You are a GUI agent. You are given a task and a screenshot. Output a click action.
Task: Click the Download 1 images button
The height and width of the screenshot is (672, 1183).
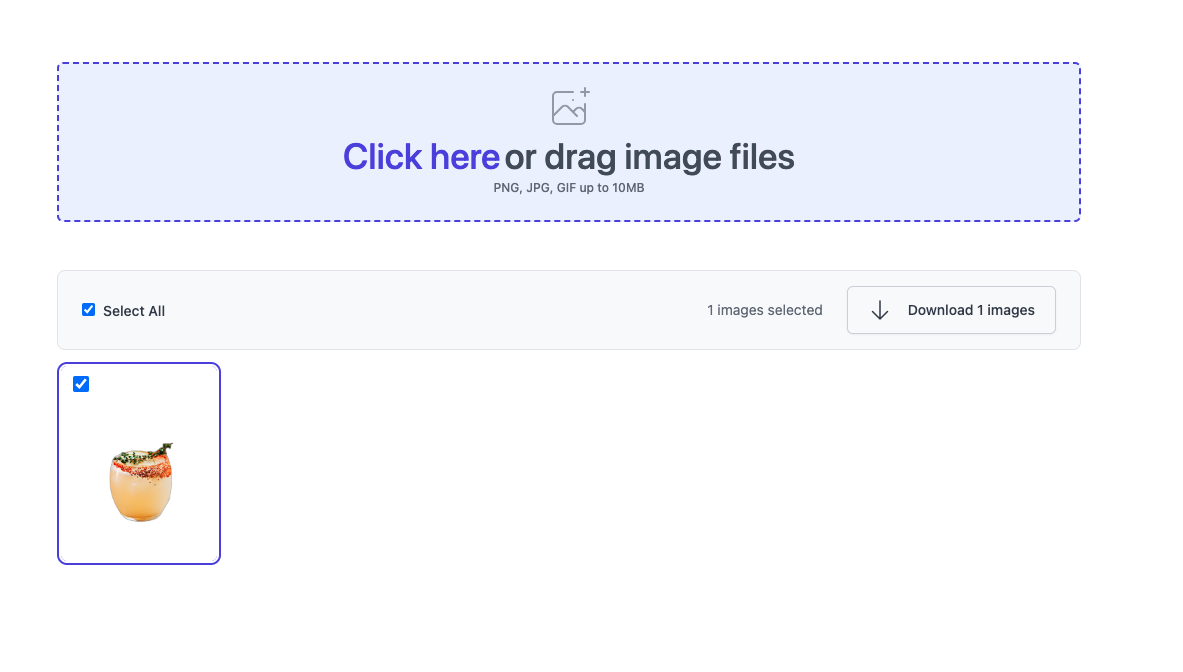[951, 310]
